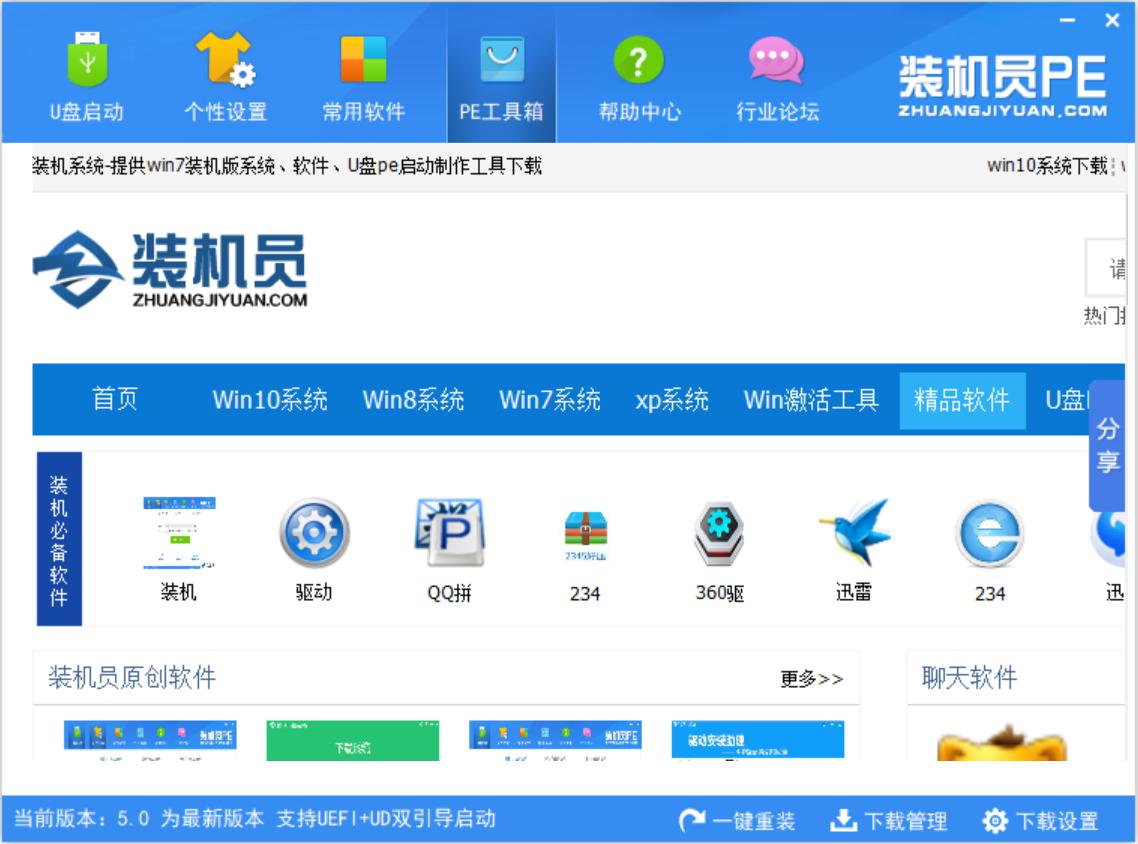Click the 下载管理 download icon

click(843, 821)
